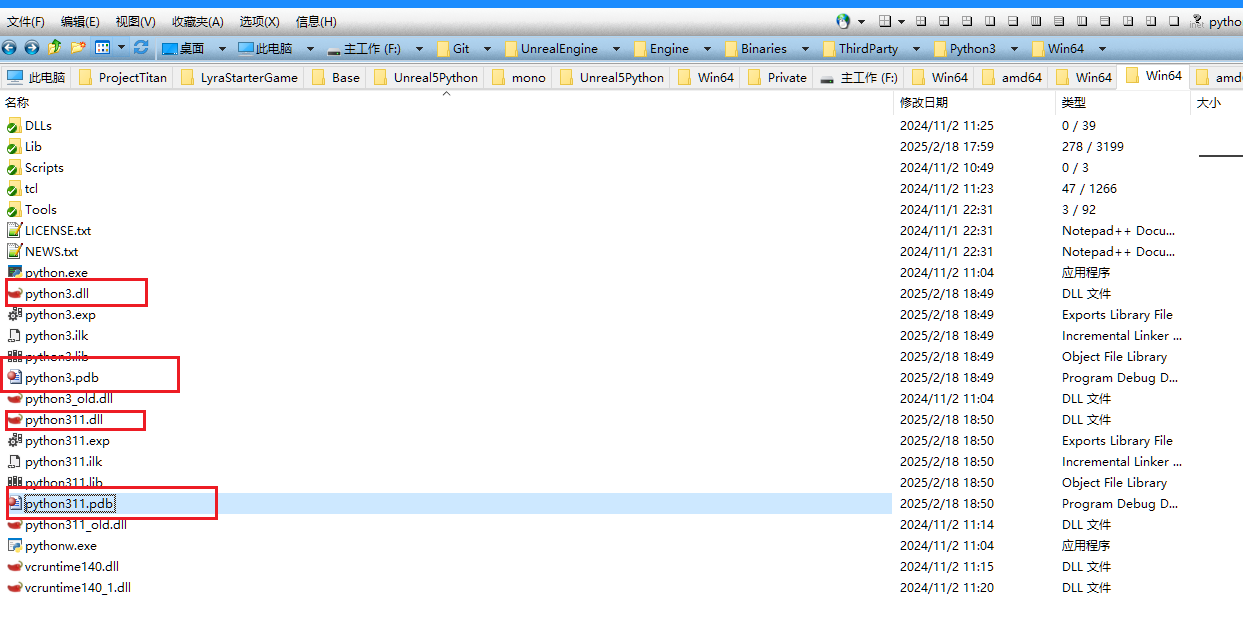Select the LICENSE.txt file
Image resolution: width=1243 pixels, height=619 pixels.
click(57, 230)
